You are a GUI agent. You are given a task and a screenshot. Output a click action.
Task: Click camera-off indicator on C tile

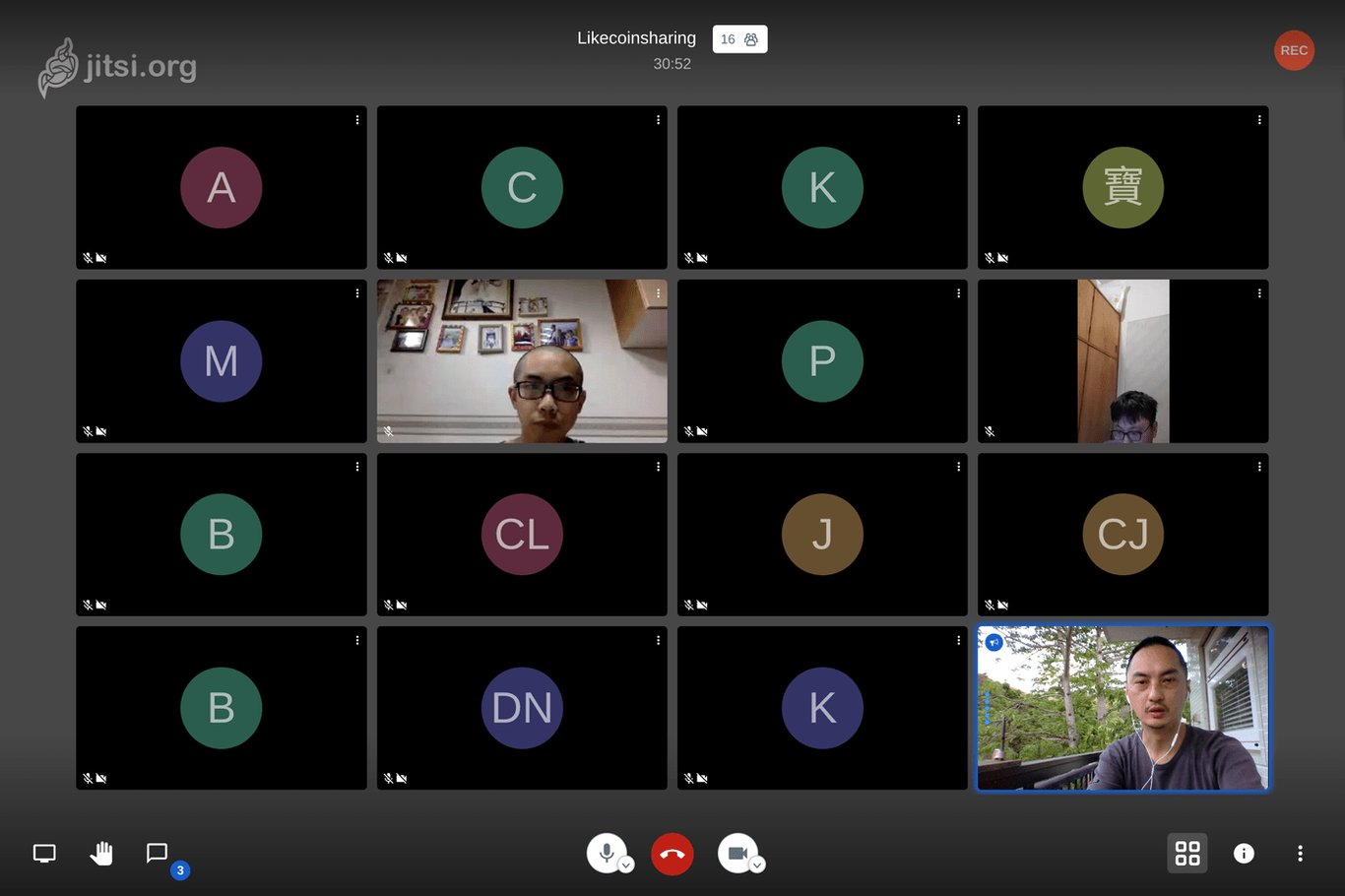[x=402, y=258]
